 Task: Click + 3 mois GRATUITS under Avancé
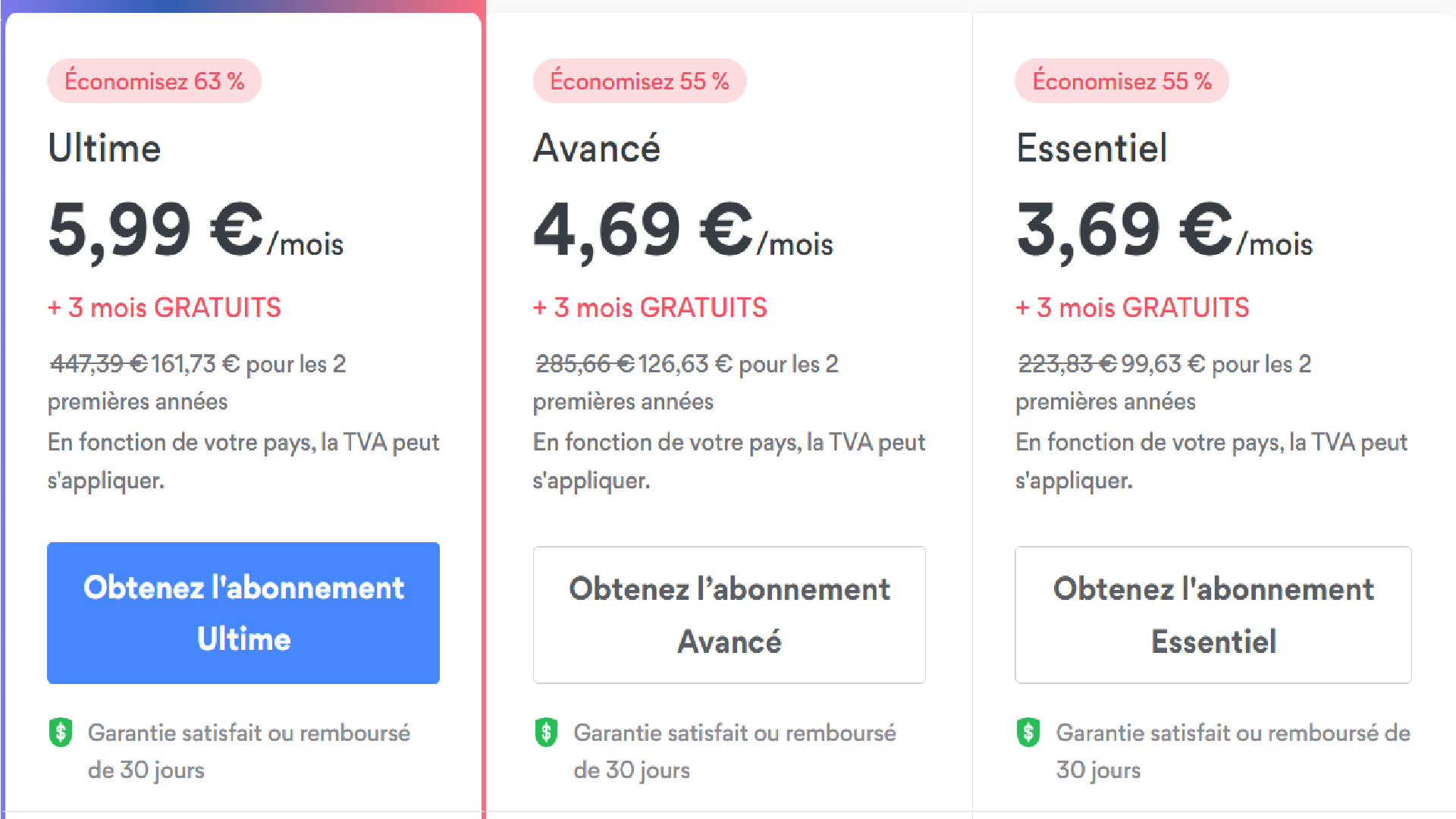(650, 308)
